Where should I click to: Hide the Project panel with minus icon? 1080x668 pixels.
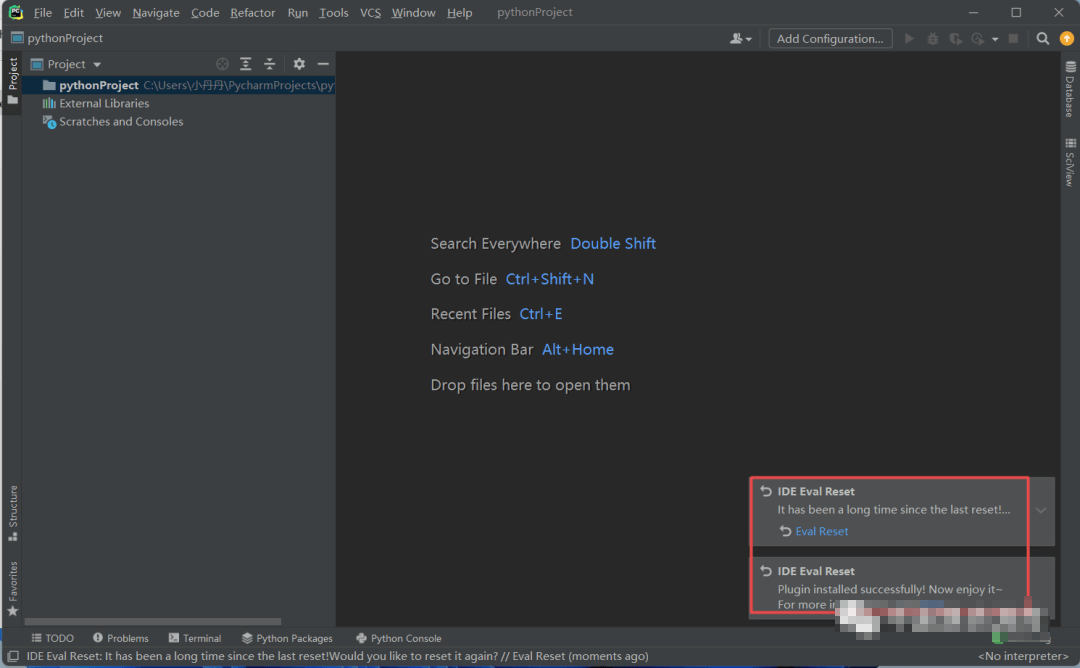click(x=323, y=64)
